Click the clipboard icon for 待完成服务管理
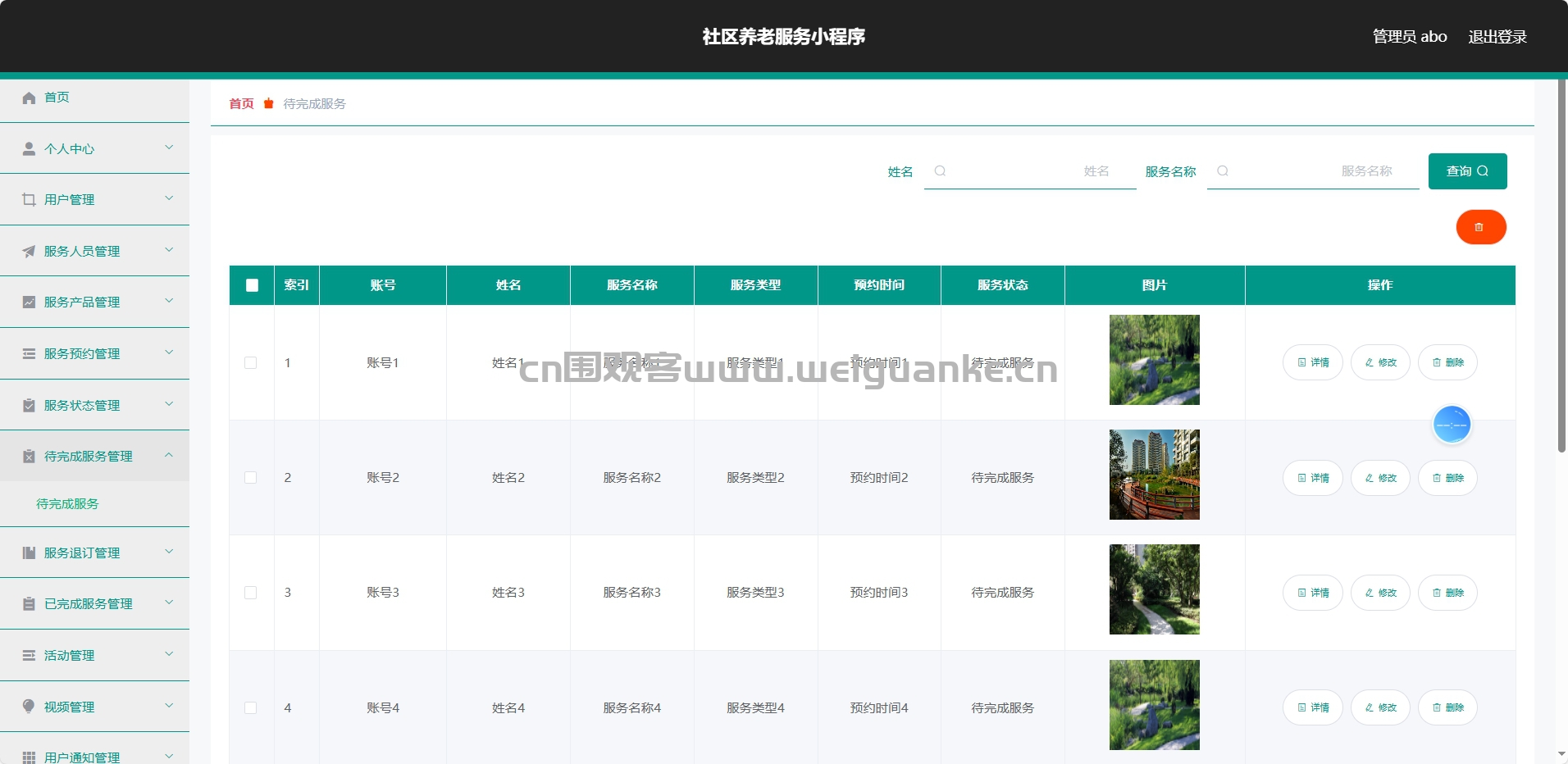Image resolution: width=1568 pixels, height=764 pixels. 29,456
